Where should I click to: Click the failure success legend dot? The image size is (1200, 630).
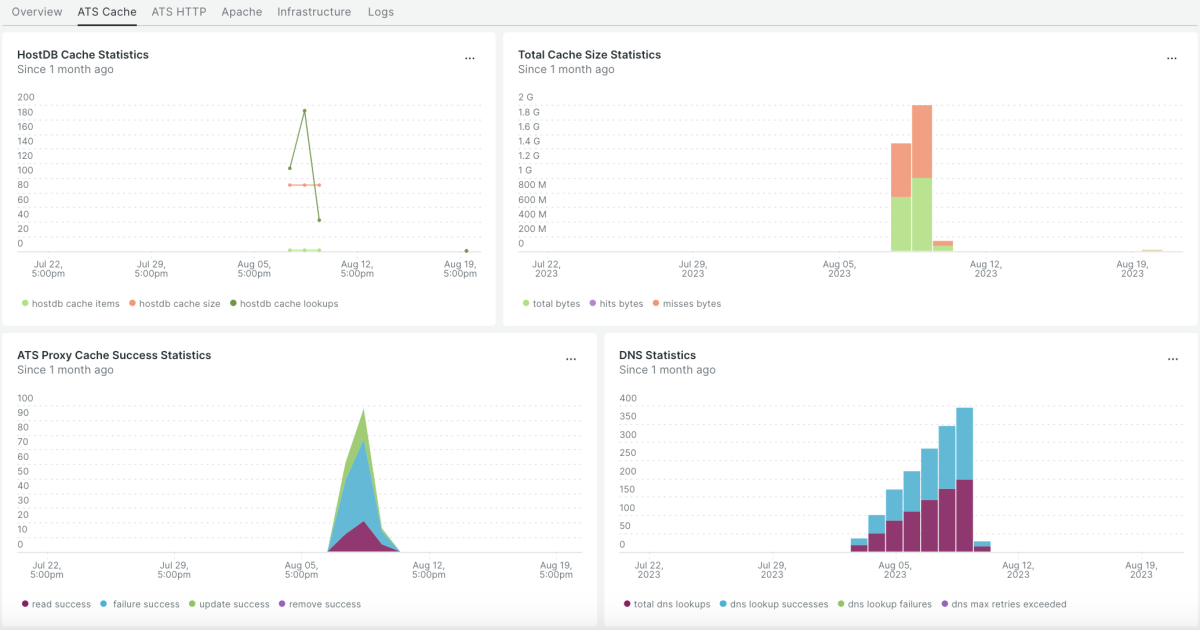click(104, 604)
